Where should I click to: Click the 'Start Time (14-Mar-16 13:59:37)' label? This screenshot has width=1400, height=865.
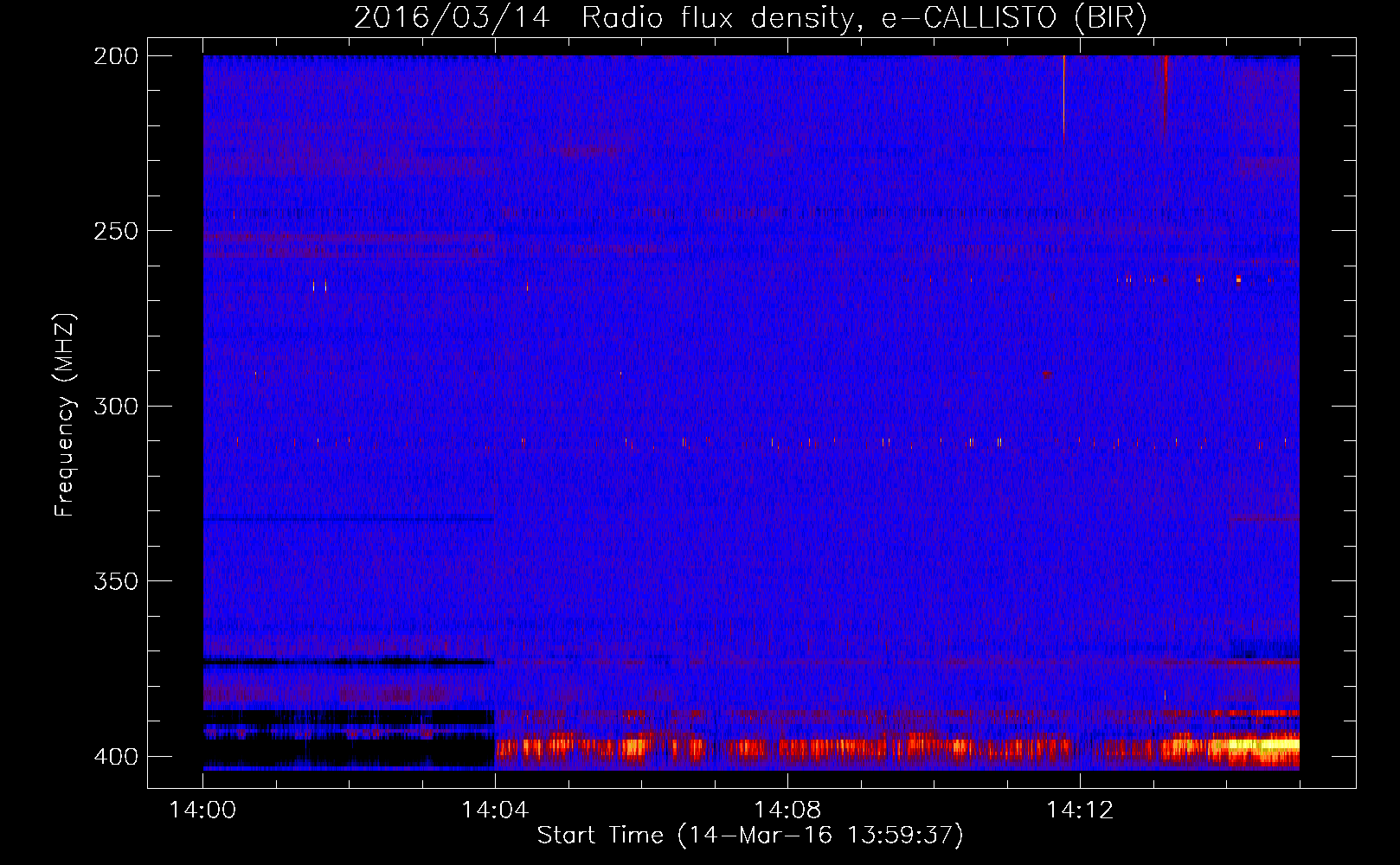tap(750, 836)
